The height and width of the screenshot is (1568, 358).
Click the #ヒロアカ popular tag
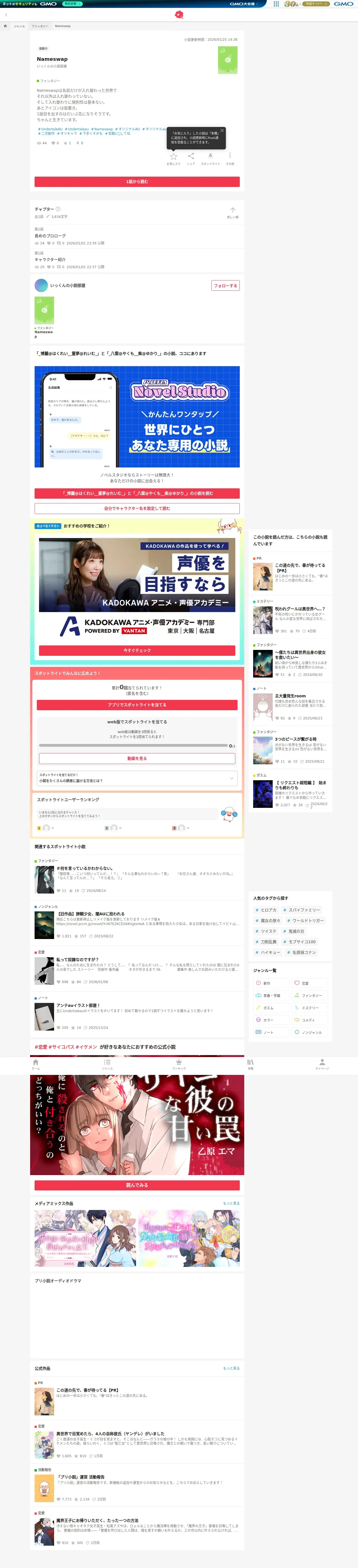[266, 910]
